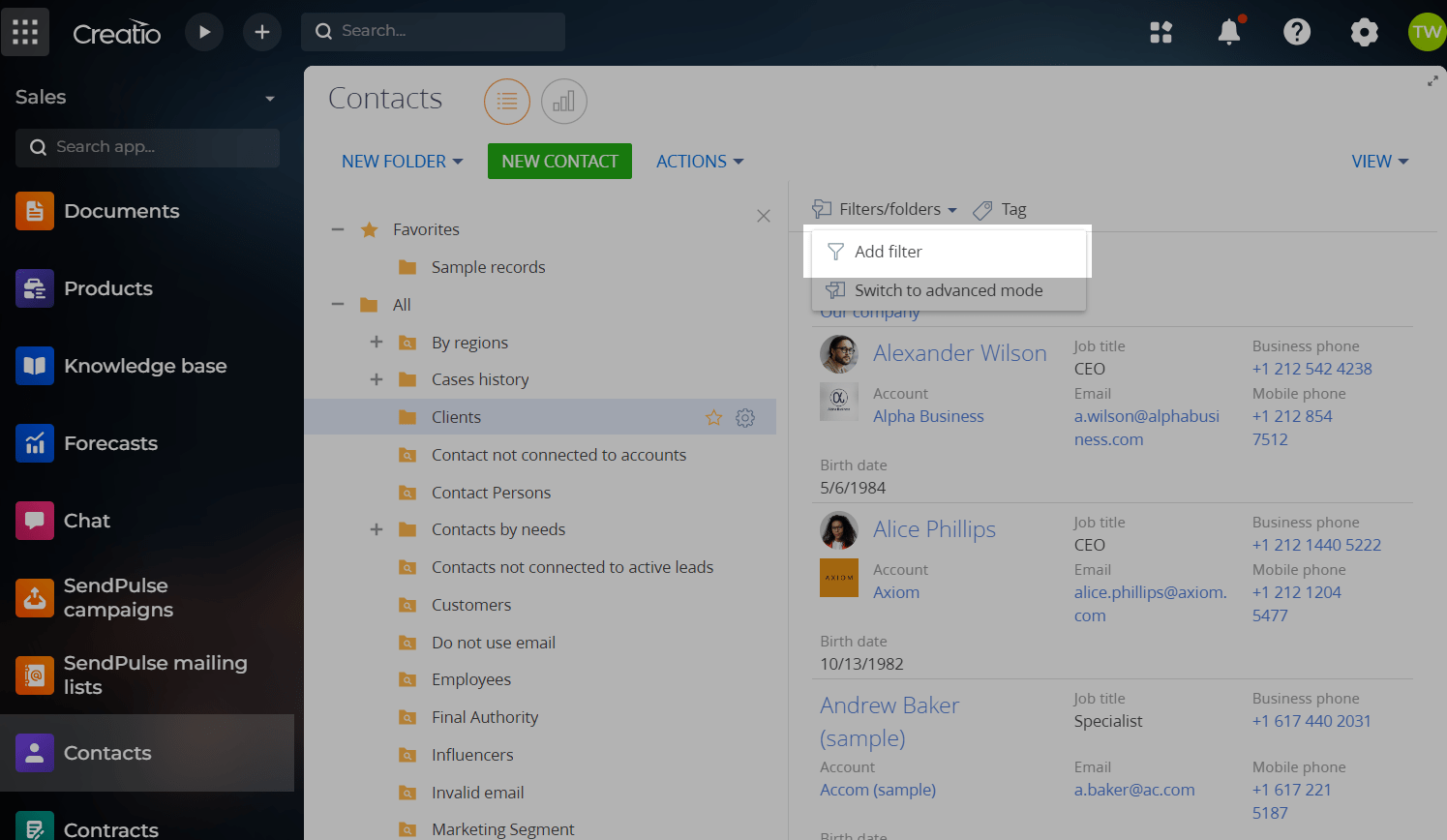Select the Sample records folder
This screenshot has width=1447, height=840.
click(488, 267)
